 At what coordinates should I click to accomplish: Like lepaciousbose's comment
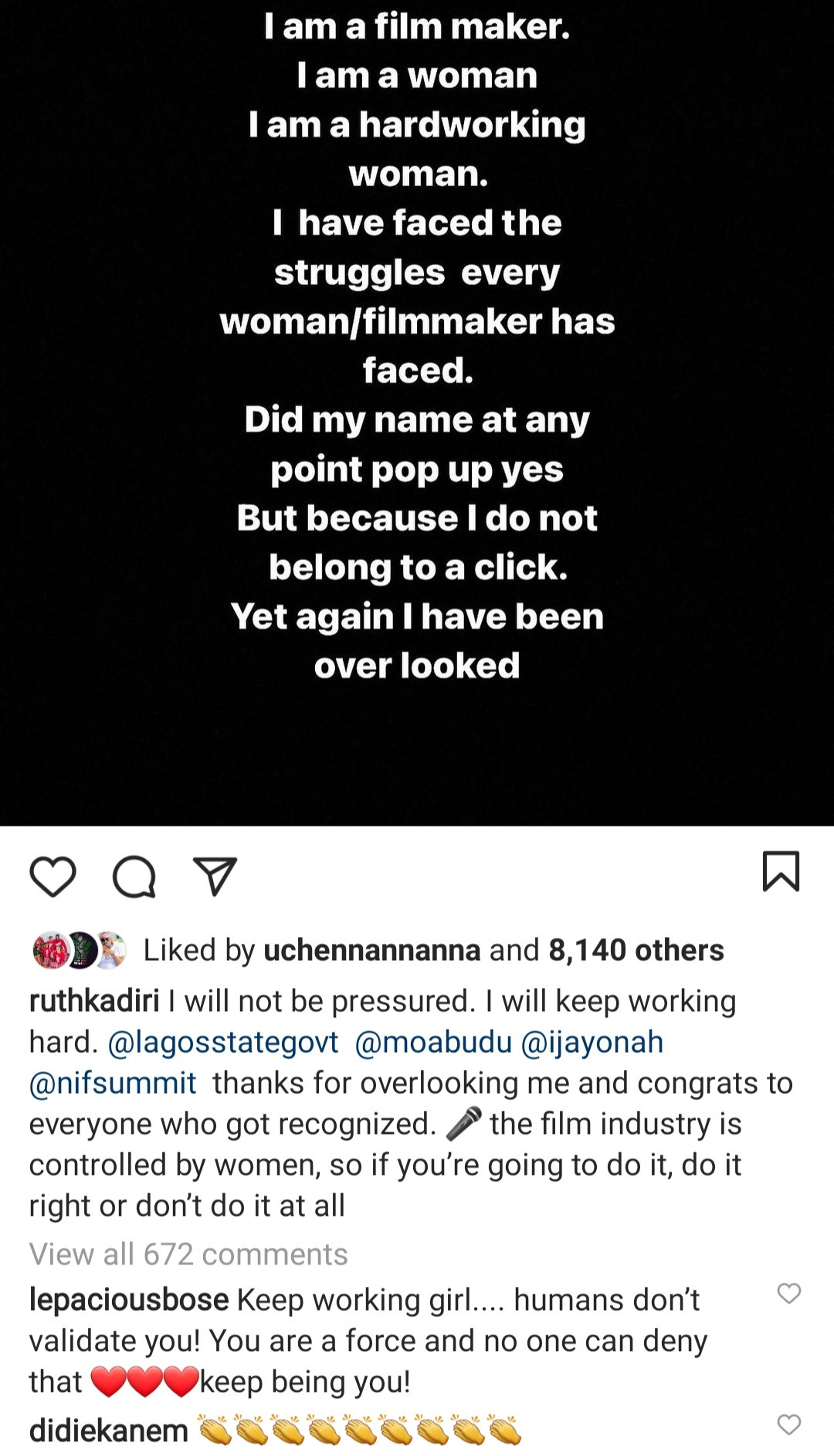pos(788,1293)
